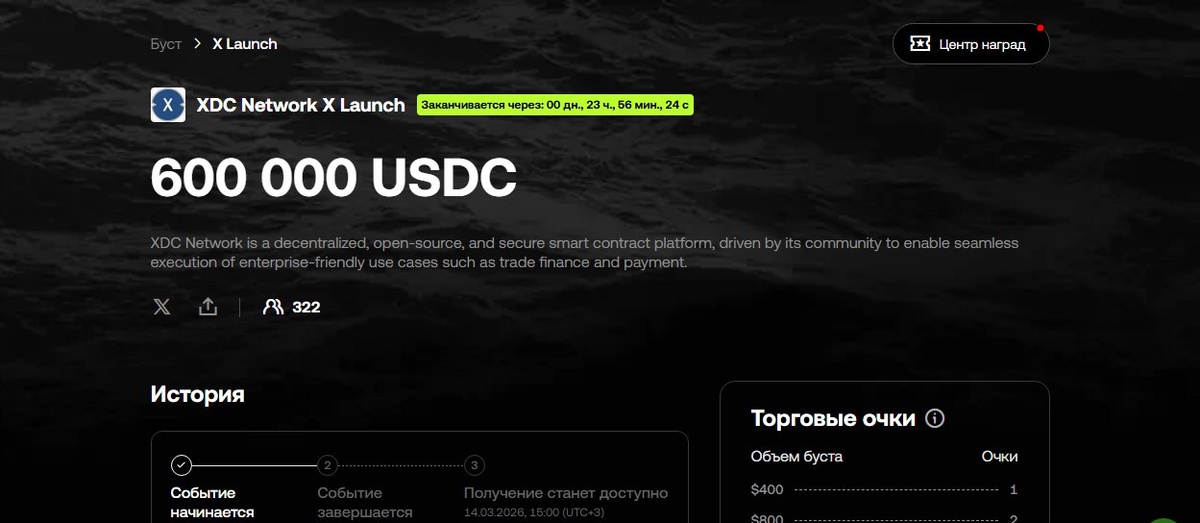Open info tooltip next to Торговые очки
Screen dimensions: 1200x523
pos(935,418)
